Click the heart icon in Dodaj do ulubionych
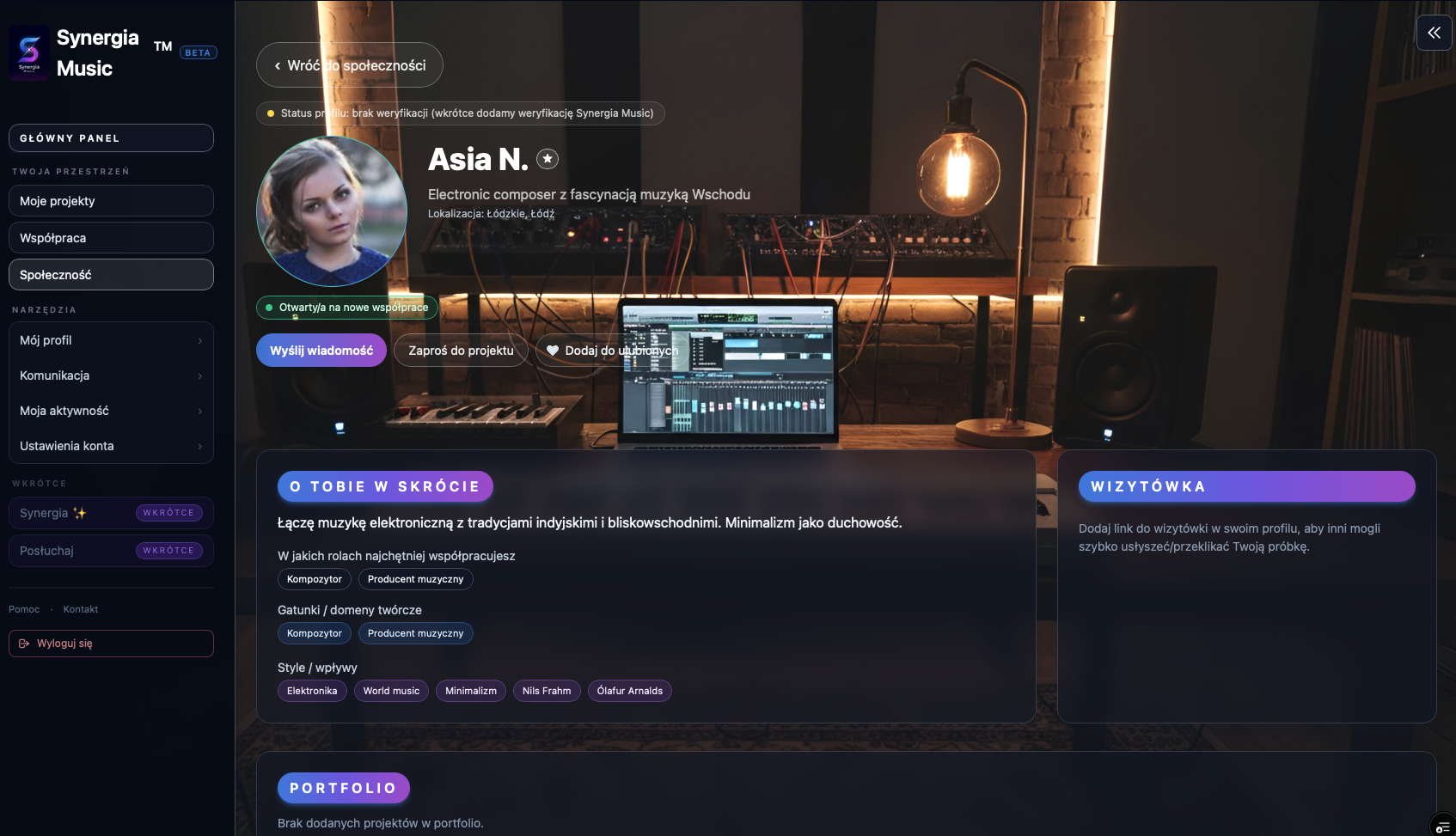Screen dimensions: 1456x836 [553, 351]
